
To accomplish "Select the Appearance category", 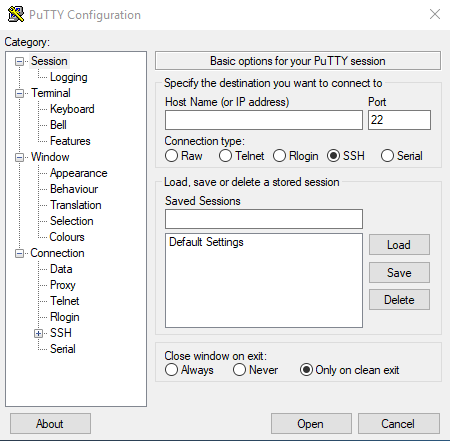I will (79, 173).
